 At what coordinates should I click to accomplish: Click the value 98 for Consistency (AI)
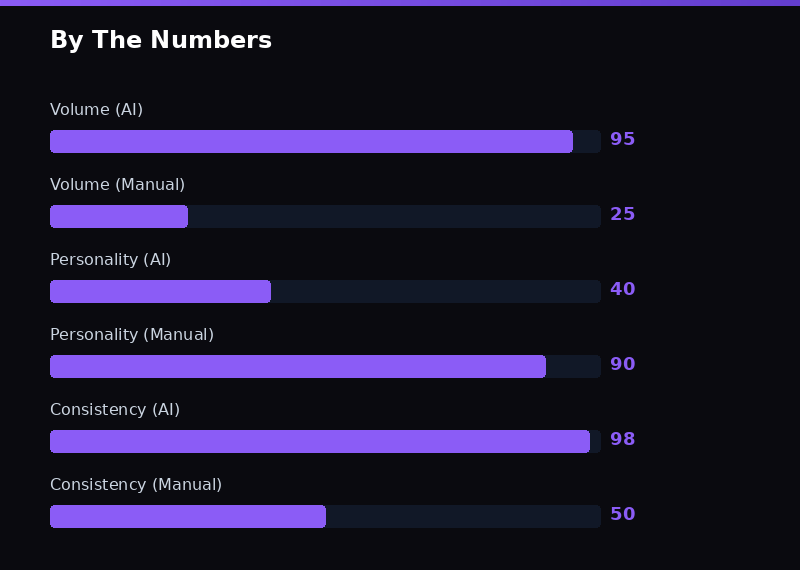pyautogui.click(x=622, y=440)
